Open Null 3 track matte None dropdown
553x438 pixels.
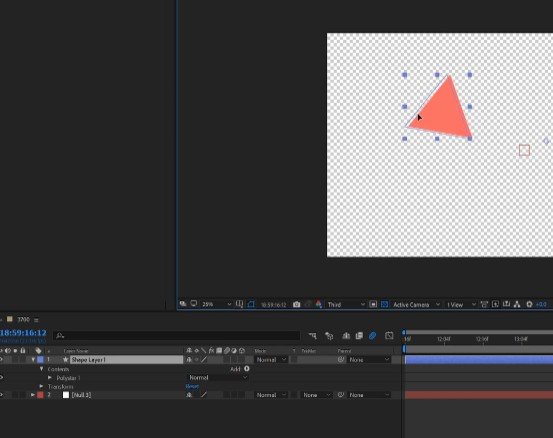pos(316,395)
